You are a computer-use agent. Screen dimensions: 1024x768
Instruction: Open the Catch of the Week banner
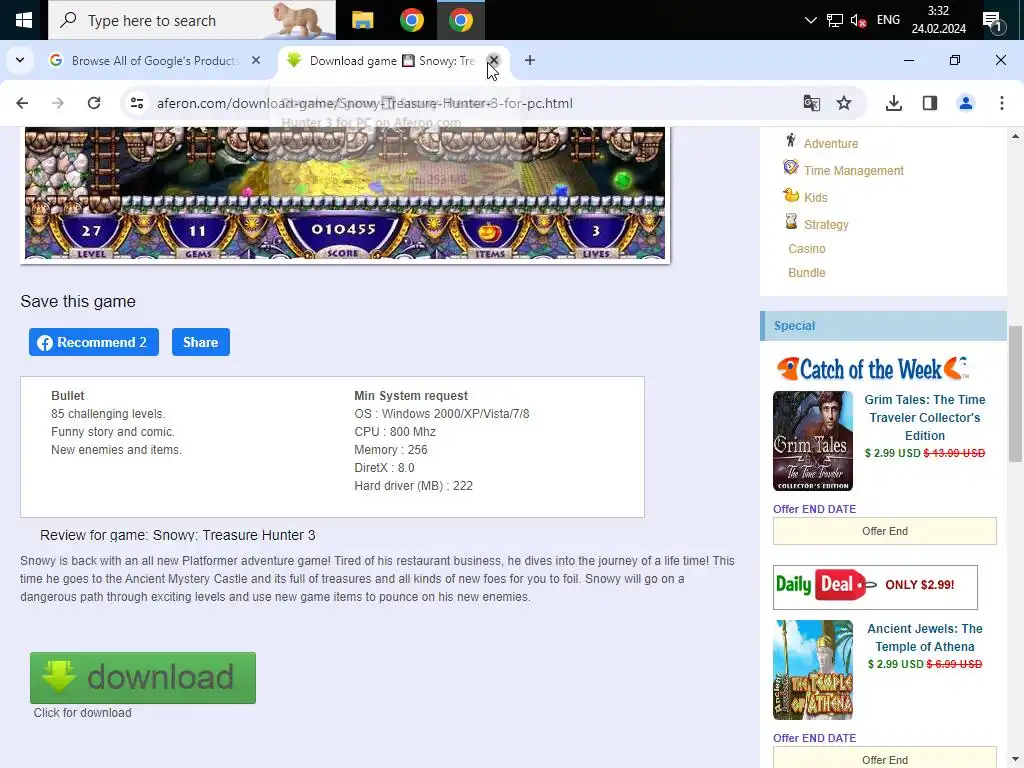(872, 369)
